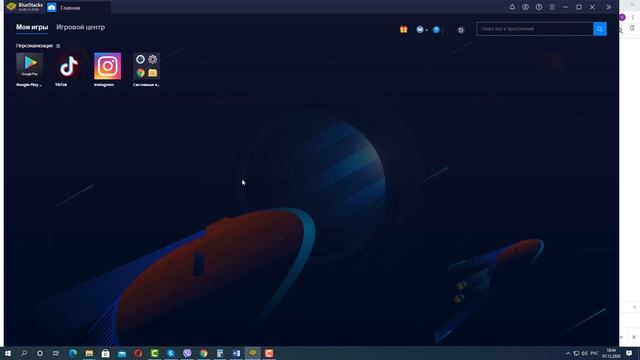This screenshot has height=360, width=640.
Task: Open the Discord community icon dropdown
Action: tap(421, 29)
